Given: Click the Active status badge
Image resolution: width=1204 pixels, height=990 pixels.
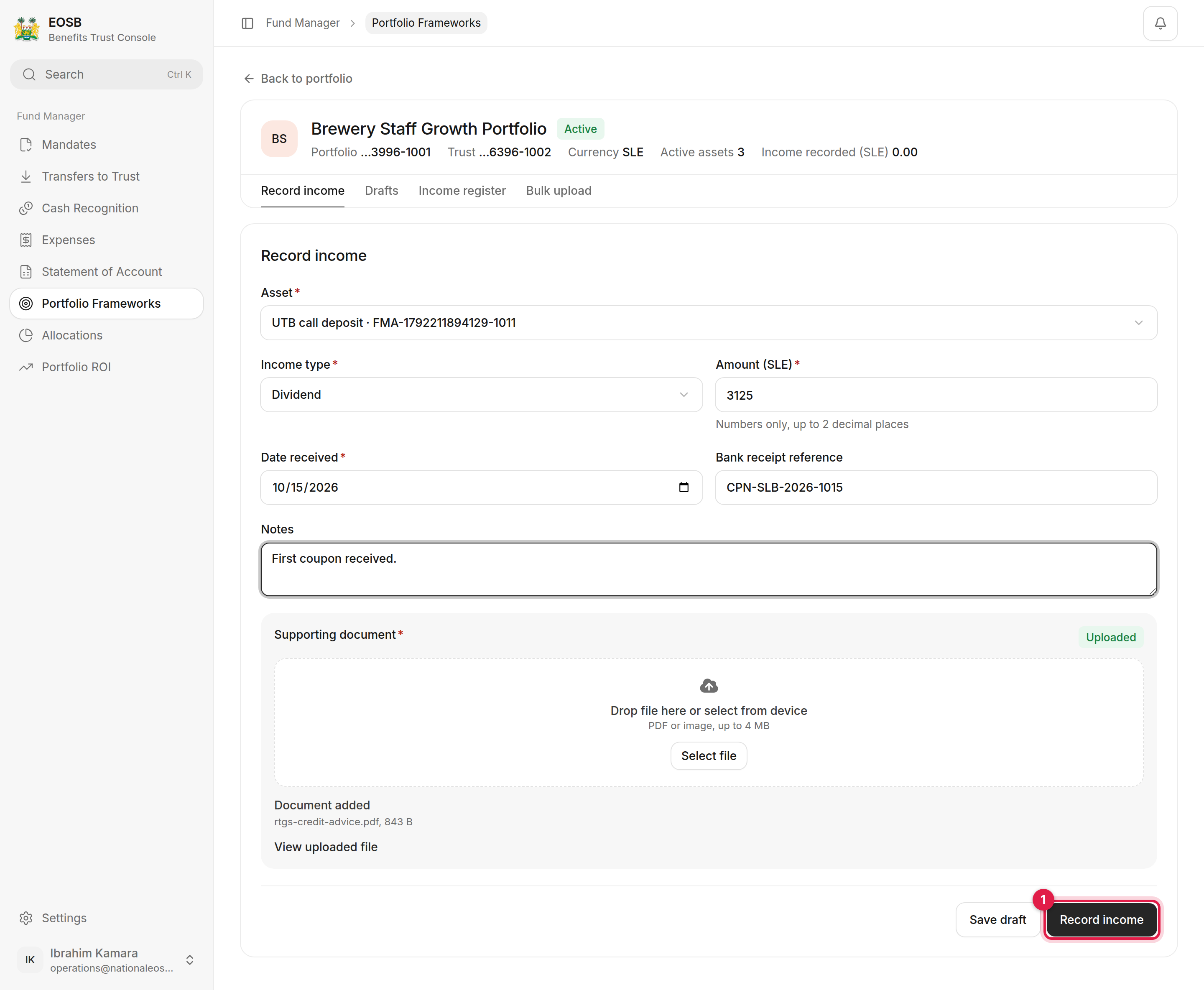Looking at the screenshot, I should (580, 129).
